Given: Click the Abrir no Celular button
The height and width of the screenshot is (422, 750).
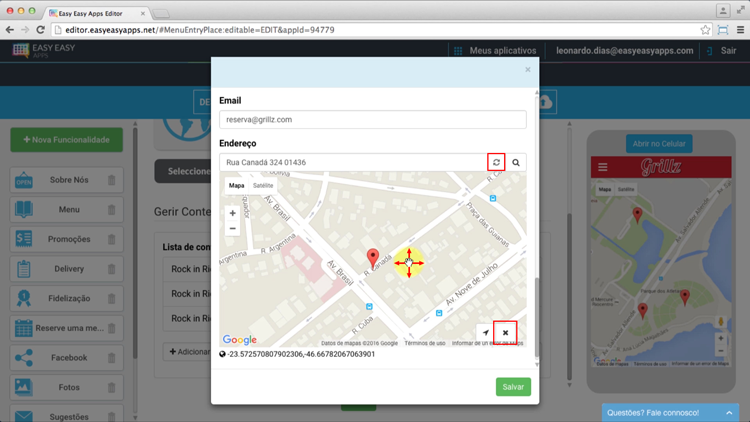Looking at the screenshot, I should pos(659,143).
